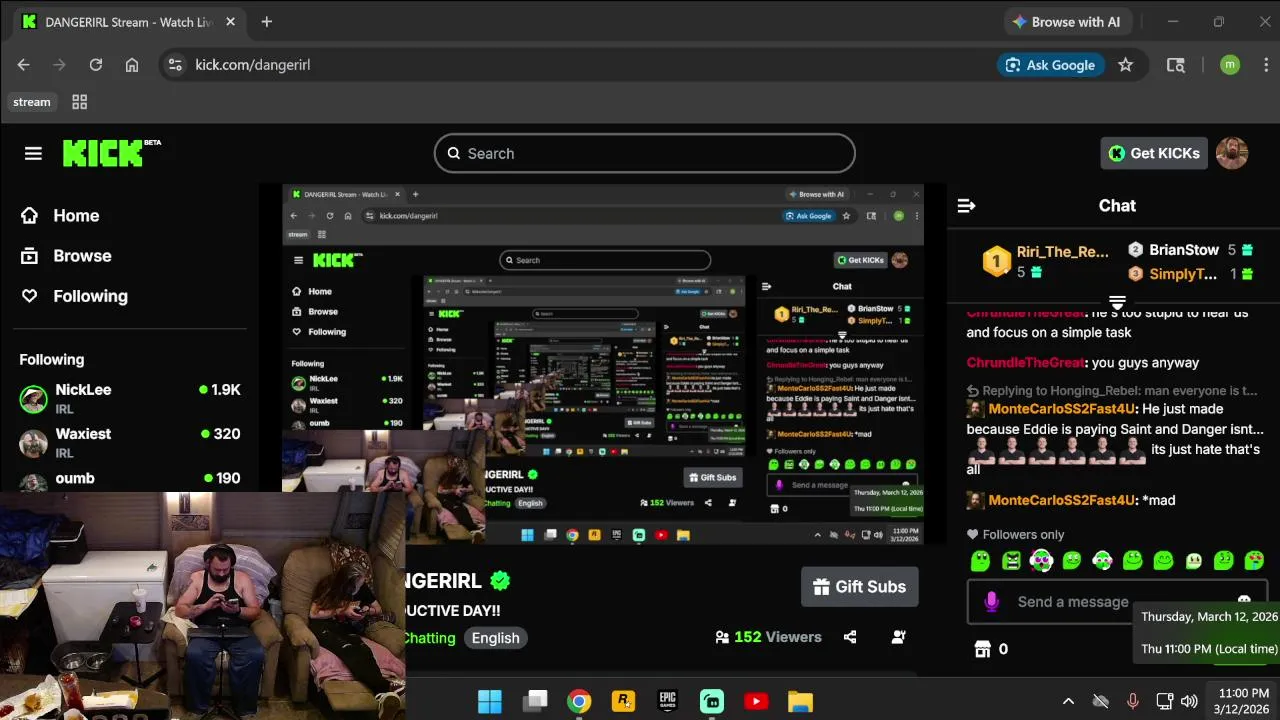Open NickLee's channel in Following list
Image resolution: width=1280 pixels, height=720 pixels.
click(x=130, y=398)
